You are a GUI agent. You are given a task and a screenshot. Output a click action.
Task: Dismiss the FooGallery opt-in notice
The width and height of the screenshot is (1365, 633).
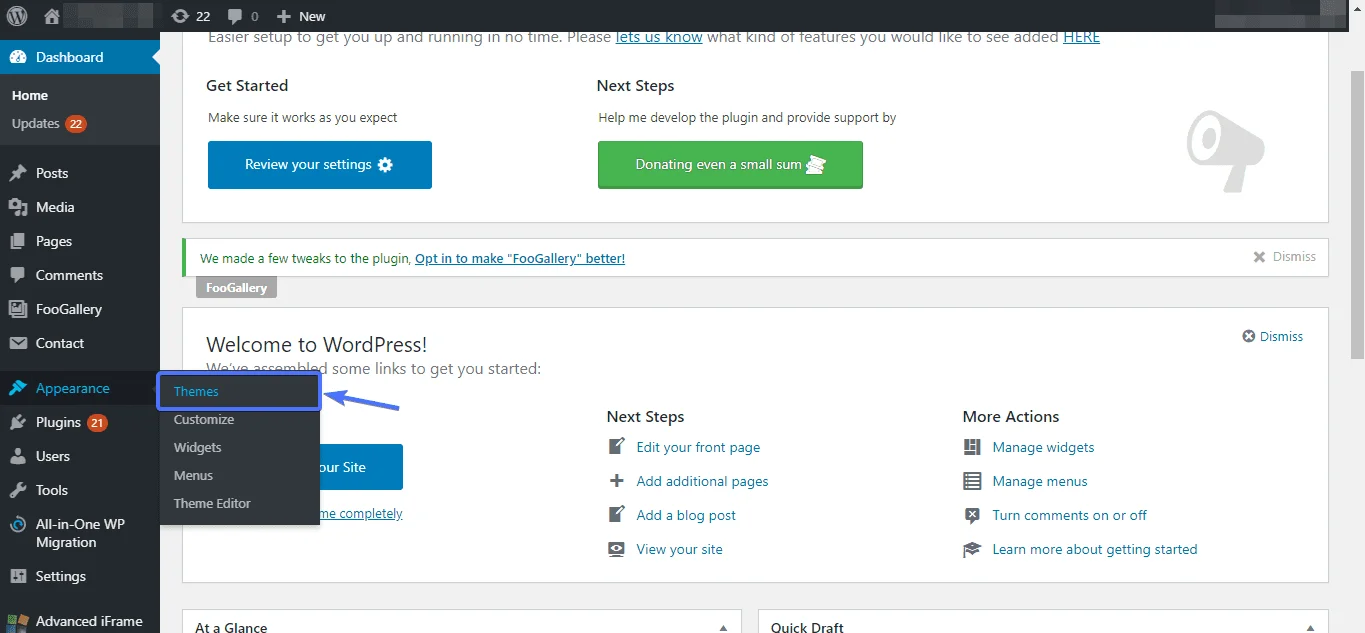click(1284, 257)
